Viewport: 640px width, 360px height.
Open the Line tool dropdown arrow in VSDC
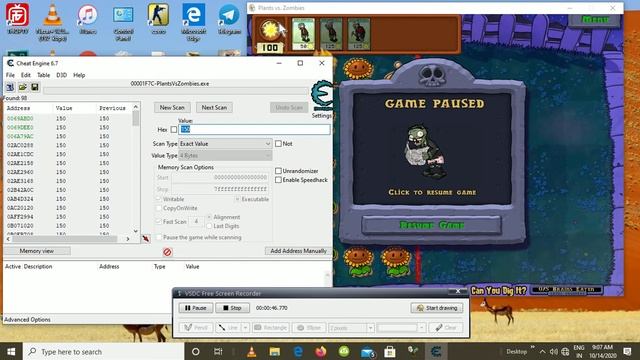click(x=245, y=328)
